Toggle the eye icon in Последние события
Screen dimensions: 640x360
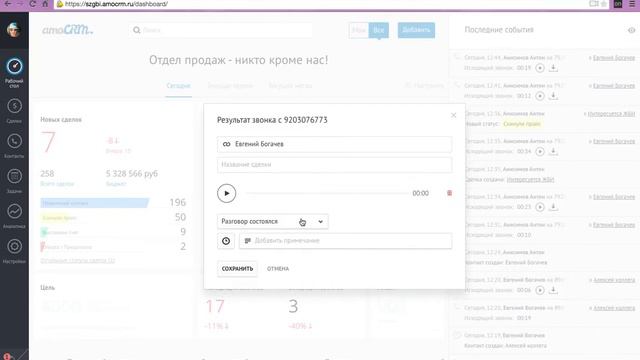[631, 30]
